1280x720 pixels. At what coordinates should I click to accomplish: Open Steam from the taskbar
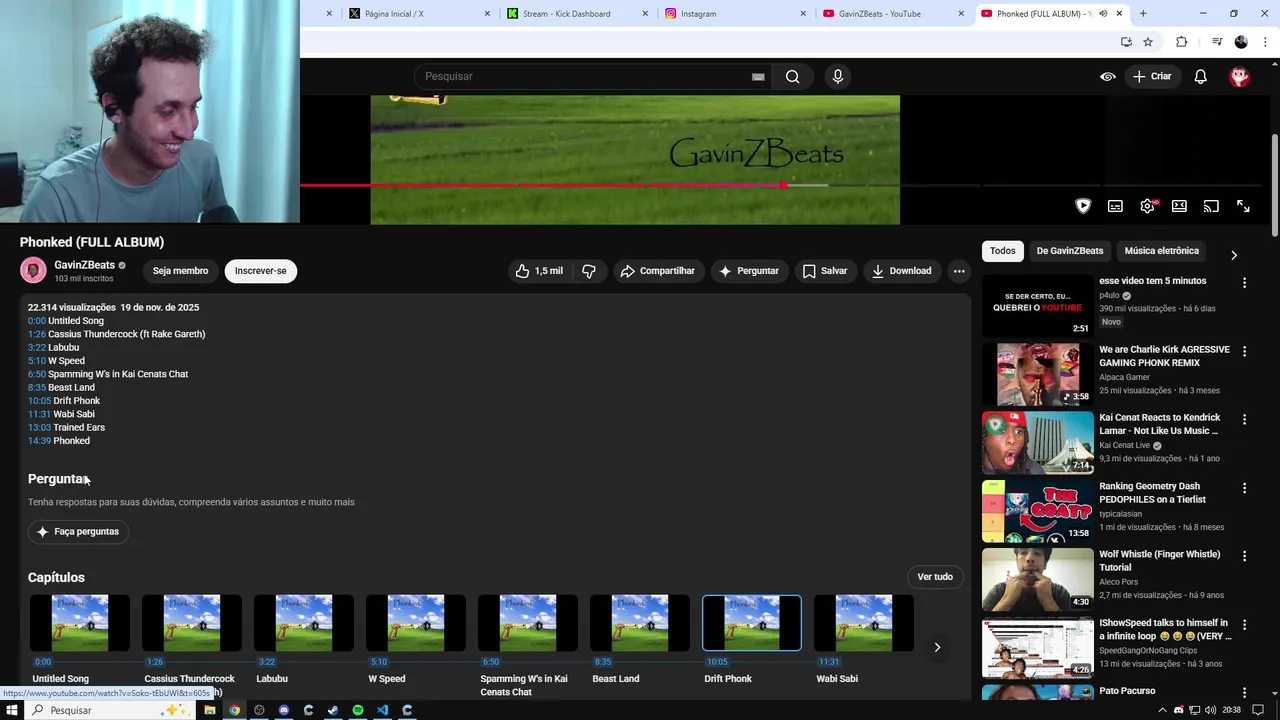333,710
